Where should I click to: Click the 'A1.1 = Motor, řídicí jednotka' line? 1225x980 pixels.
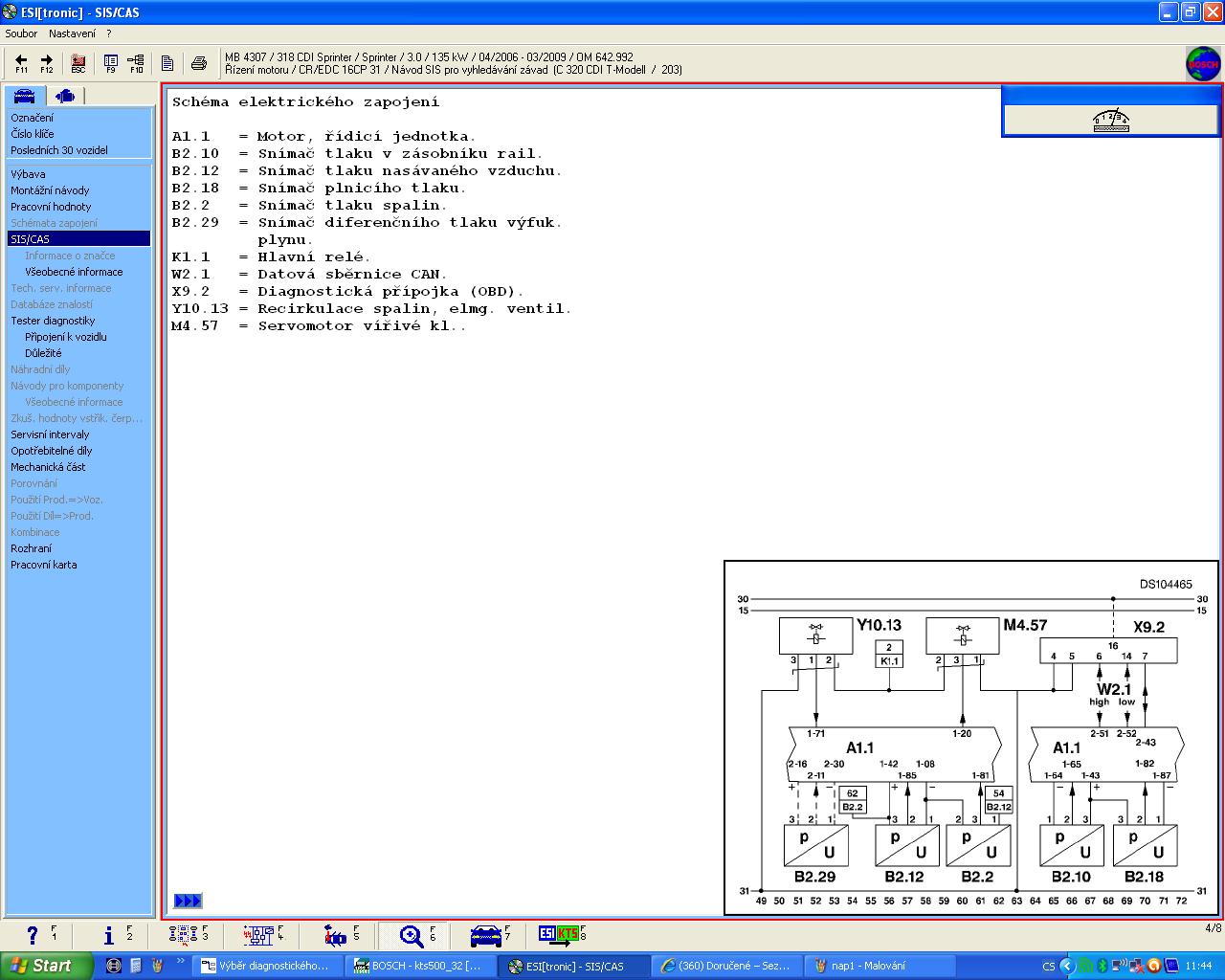tap(323, 137)
